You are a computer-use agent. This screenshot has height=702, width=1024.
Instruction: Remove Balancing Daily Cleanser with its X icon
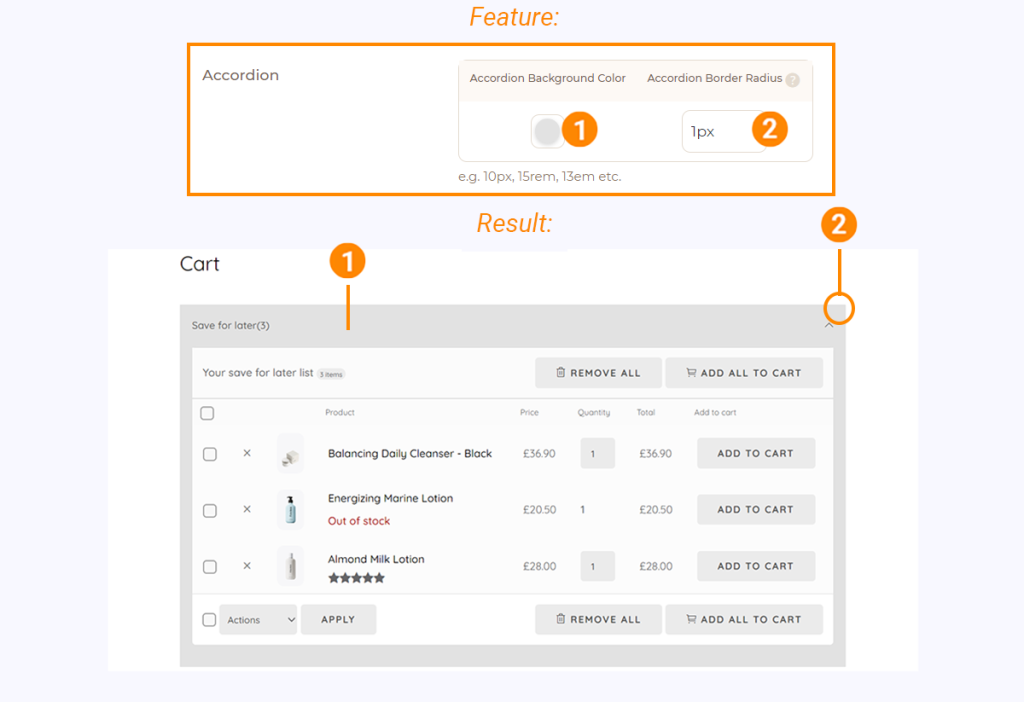point(247,453)
